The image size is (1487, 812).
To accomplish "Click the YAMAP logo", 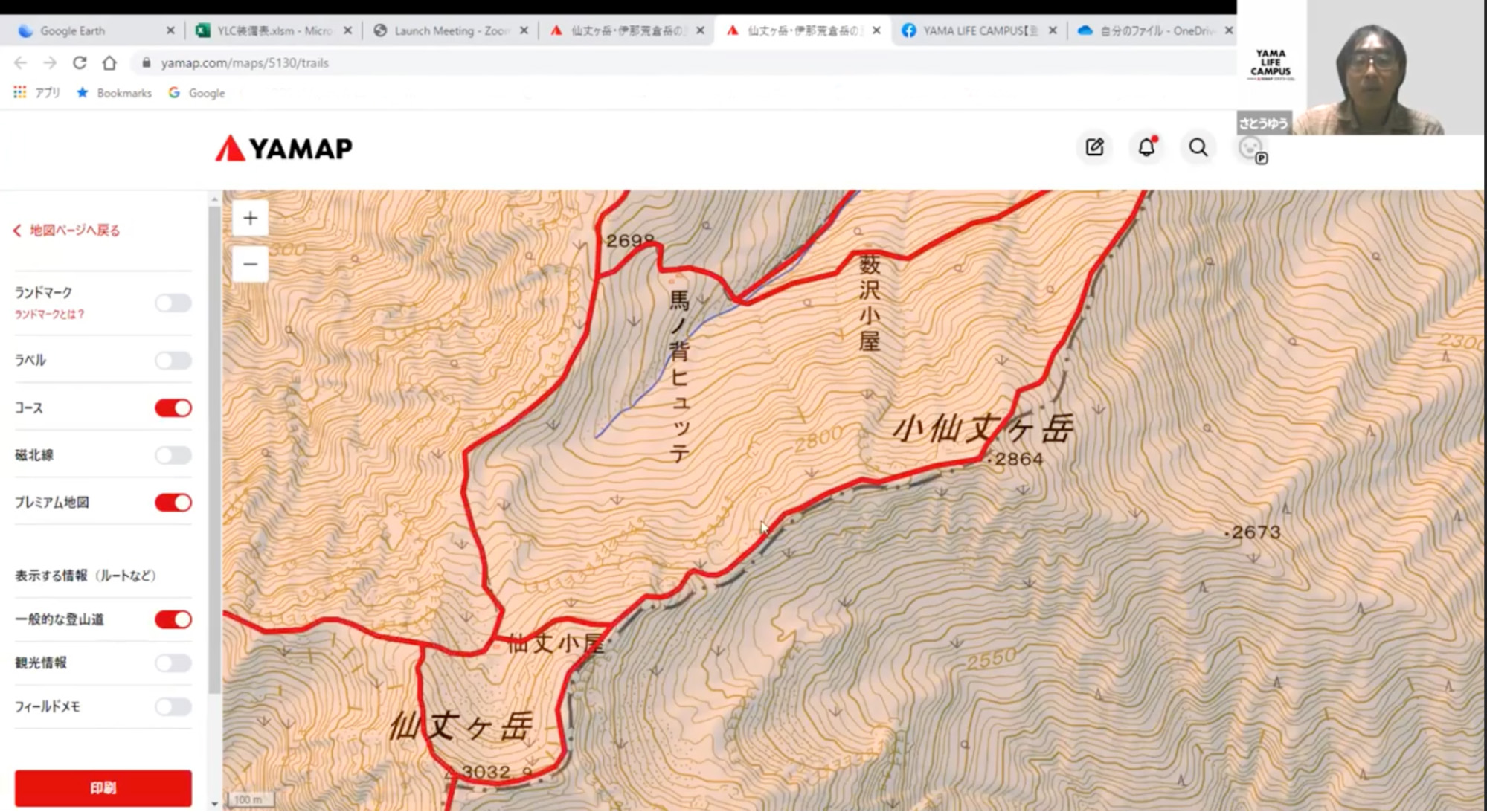I will tap(283, 148).
